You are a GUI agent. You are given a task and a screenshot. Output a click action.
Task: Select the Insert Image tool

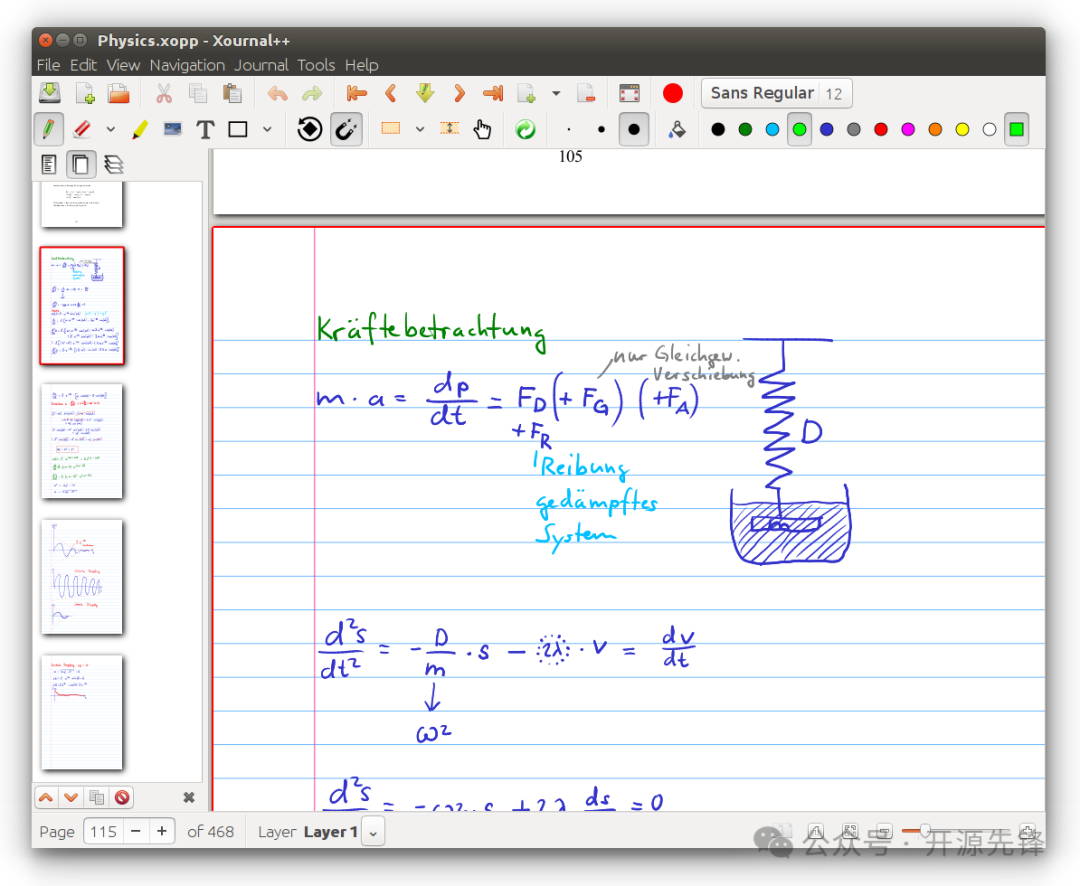[x=172, y=129]
